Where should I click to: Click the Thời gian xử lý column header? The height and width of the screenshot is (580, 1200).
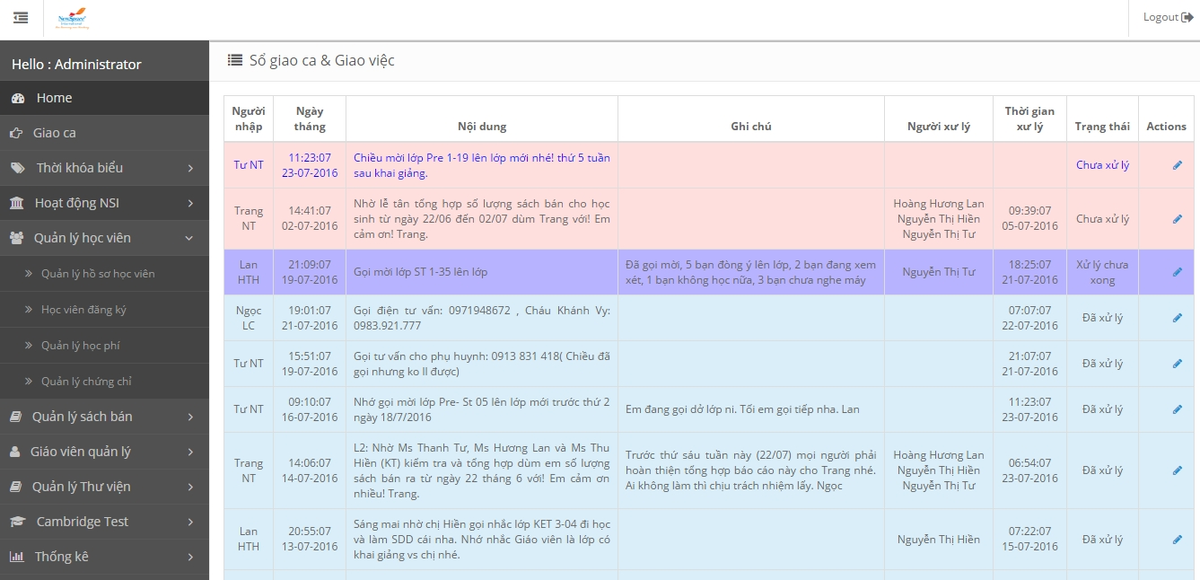point(1030,119)
